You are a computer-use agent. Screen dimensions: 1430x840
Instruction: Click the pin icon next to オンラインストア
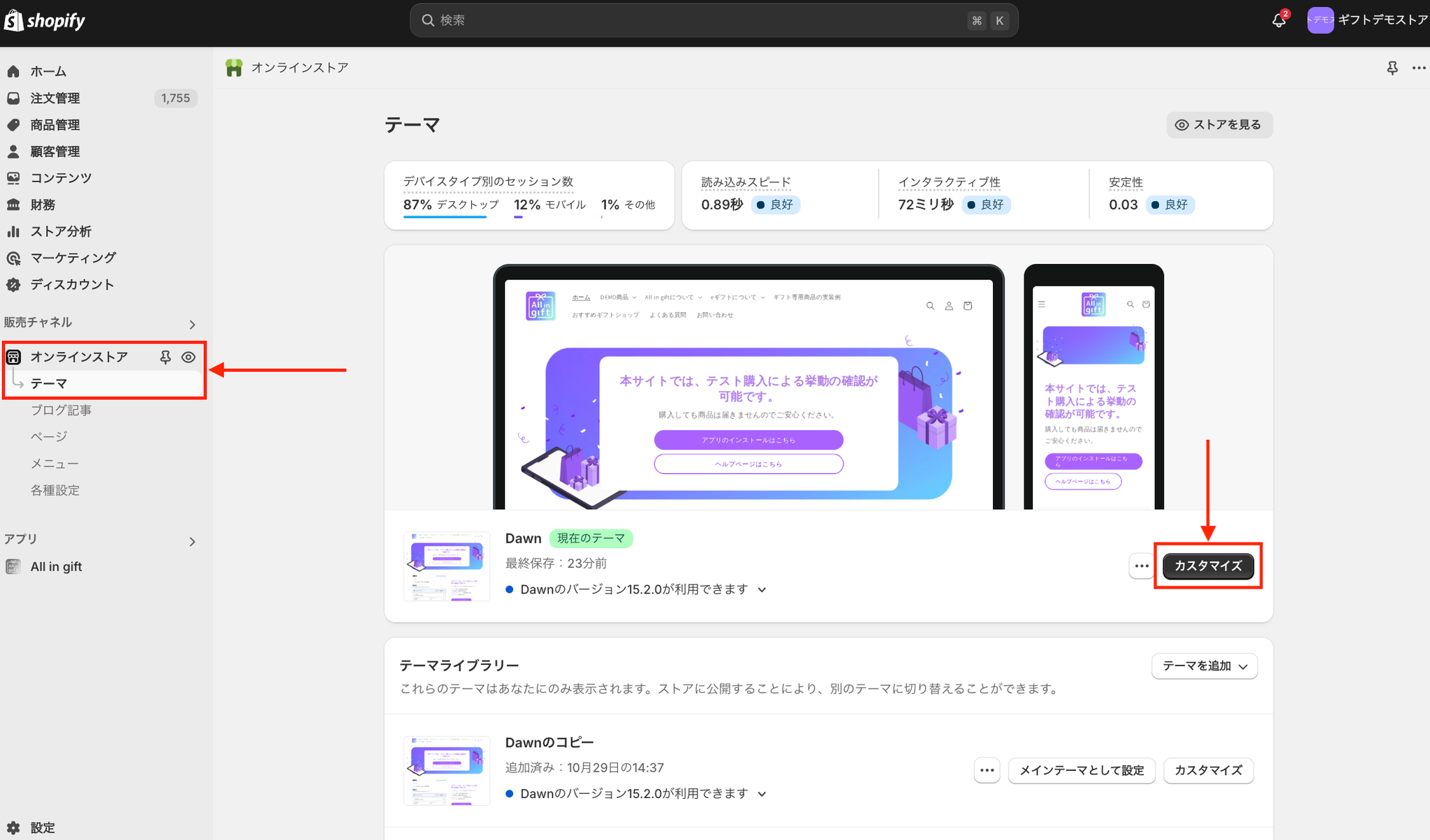[x=165, y=357]
